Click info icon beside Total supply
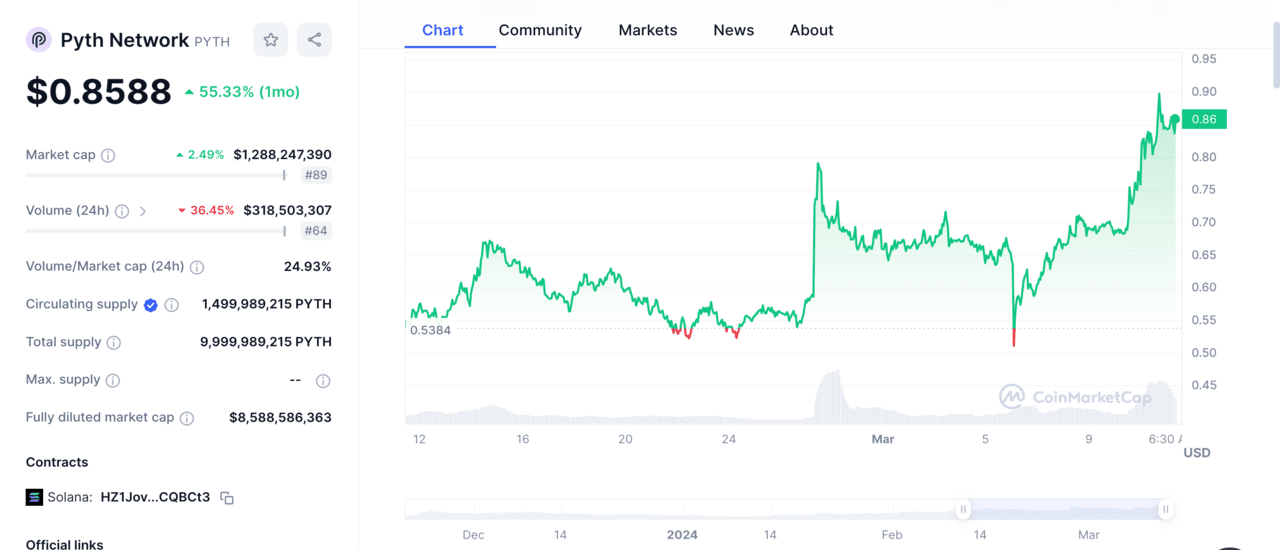This screenshot has height=550, width=1280. point(114,343)
